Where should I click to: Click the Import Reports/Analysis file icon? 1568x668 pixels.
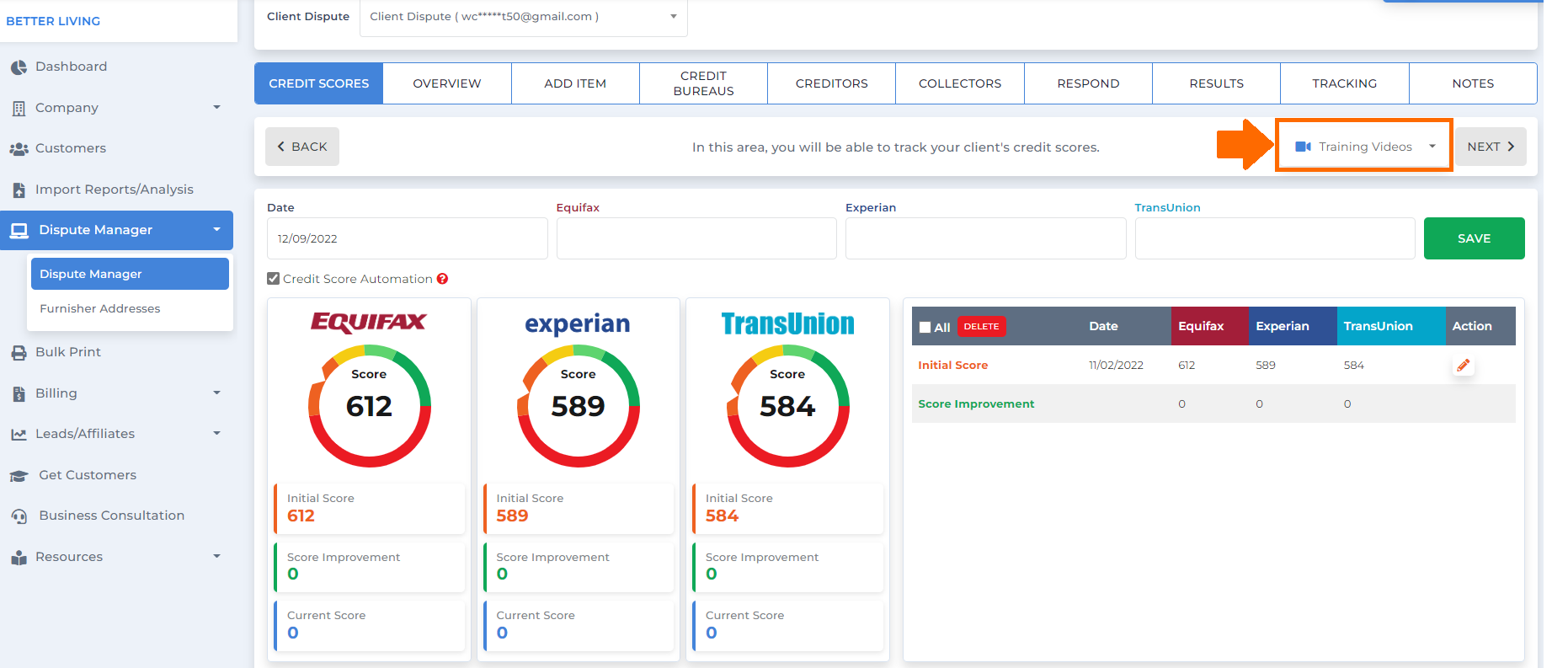click(x=19, y=190)
